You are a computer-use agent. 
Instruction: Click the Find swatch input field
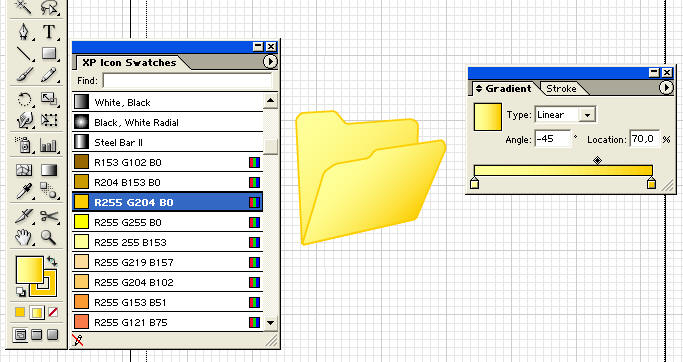(x=187, y=81)
